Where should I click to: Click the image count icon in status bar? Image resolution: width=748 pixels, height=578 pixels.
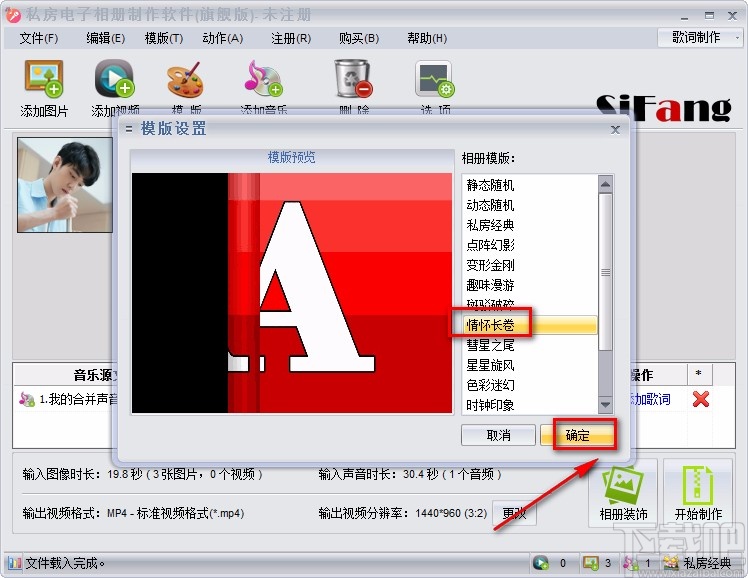click(591, 563)
